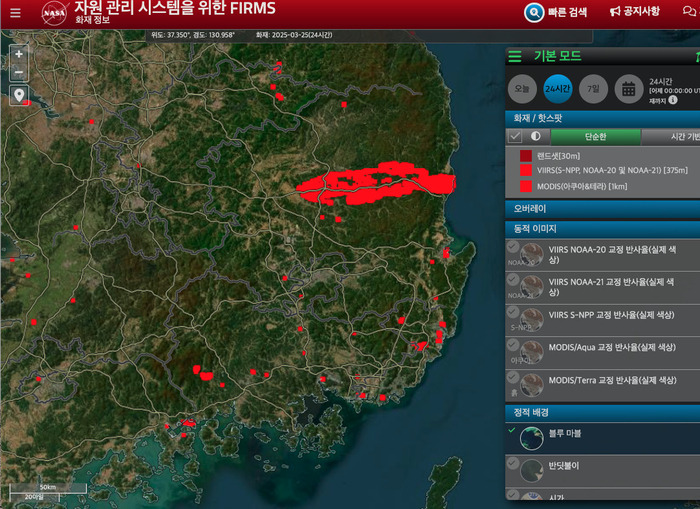Open quick search magnifier icon
The height and width of the screenshot is (509, 700).
coord(534,13)
